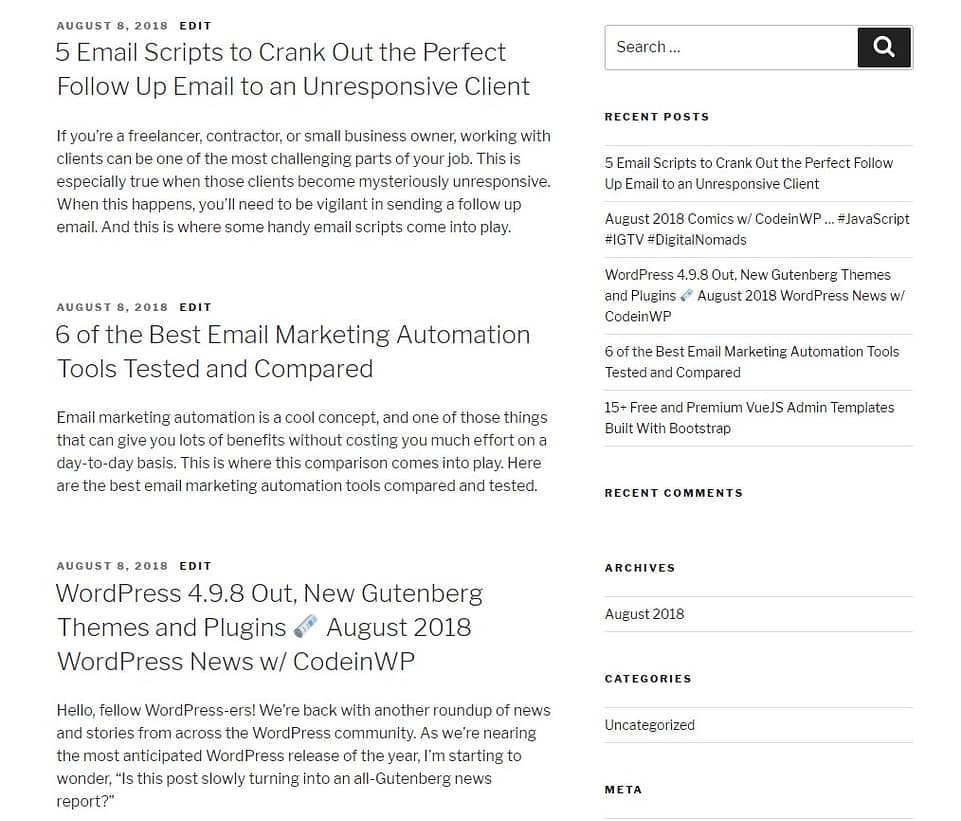Open the email scripts post from Recent Posts
The width and height of the screenshot is (961, 821).
748,173
